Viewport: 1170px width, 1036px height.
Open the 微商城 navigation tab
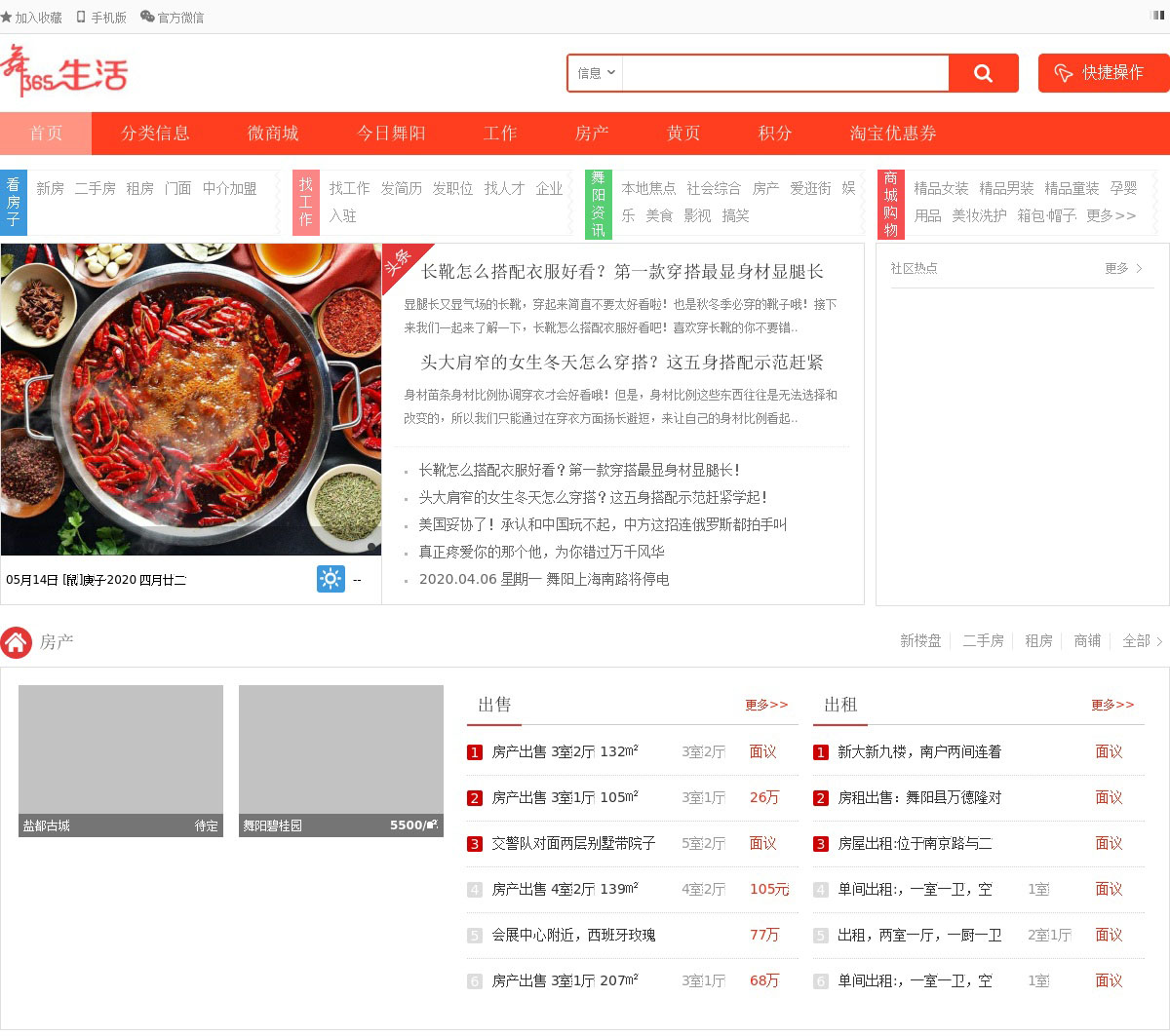273,134
